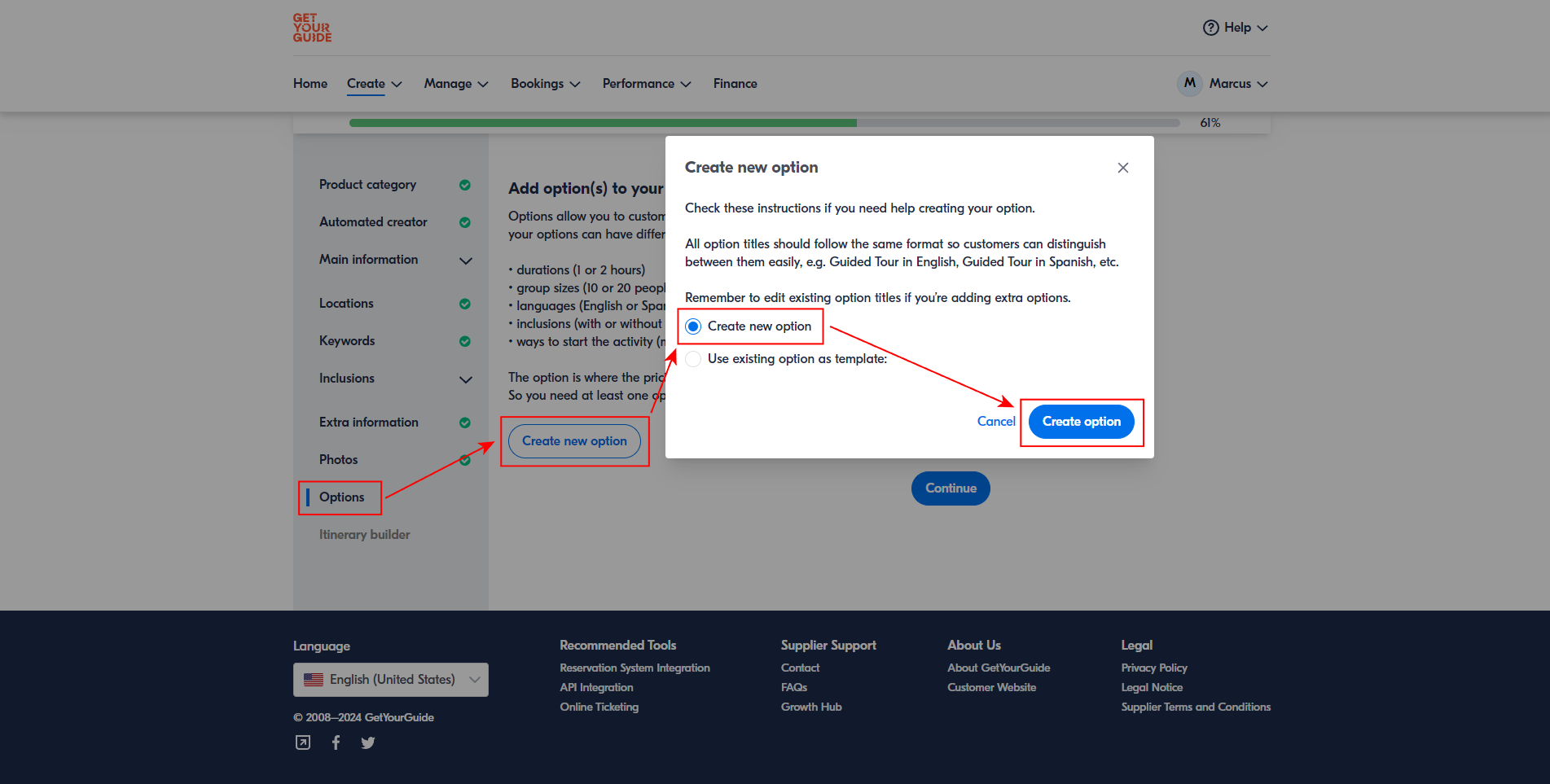Screen dimensions: 1550x784
Task: Click the GetYourGuide logo
Action: click(312, 28)
